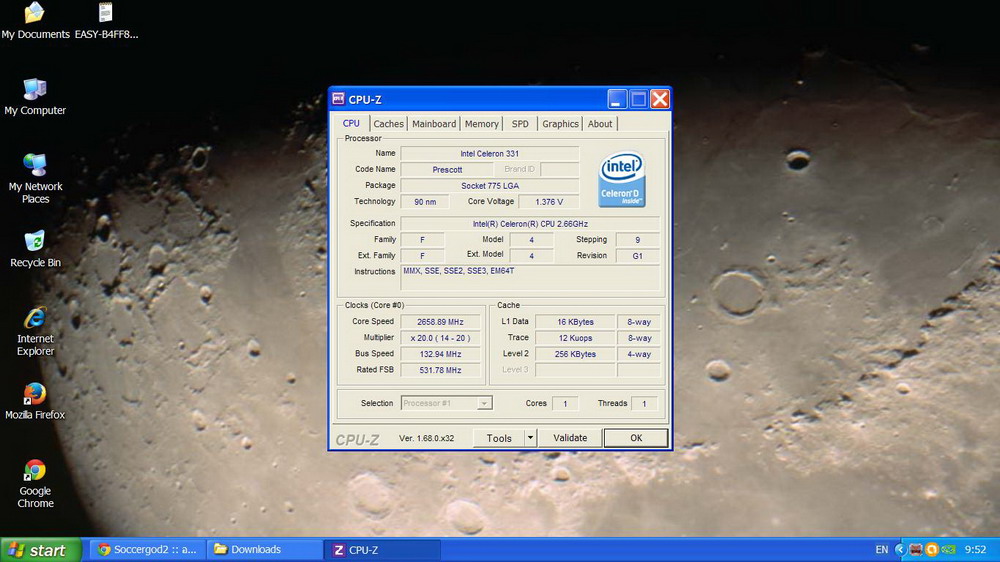Click the Threads count field
The image size is (1000, 562).
[x=643, y=403]
